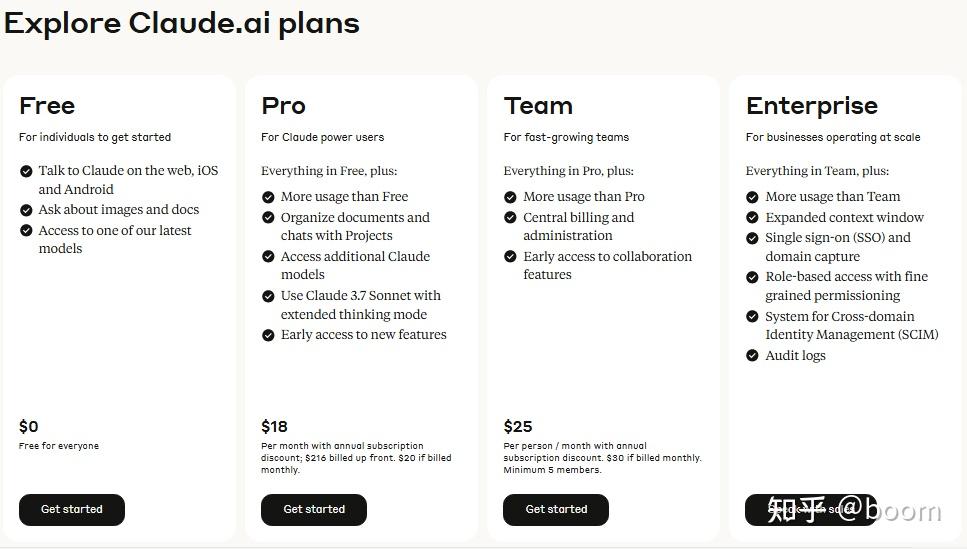Click checkmark icon next to "Expanded context window"

pos(753,218)
